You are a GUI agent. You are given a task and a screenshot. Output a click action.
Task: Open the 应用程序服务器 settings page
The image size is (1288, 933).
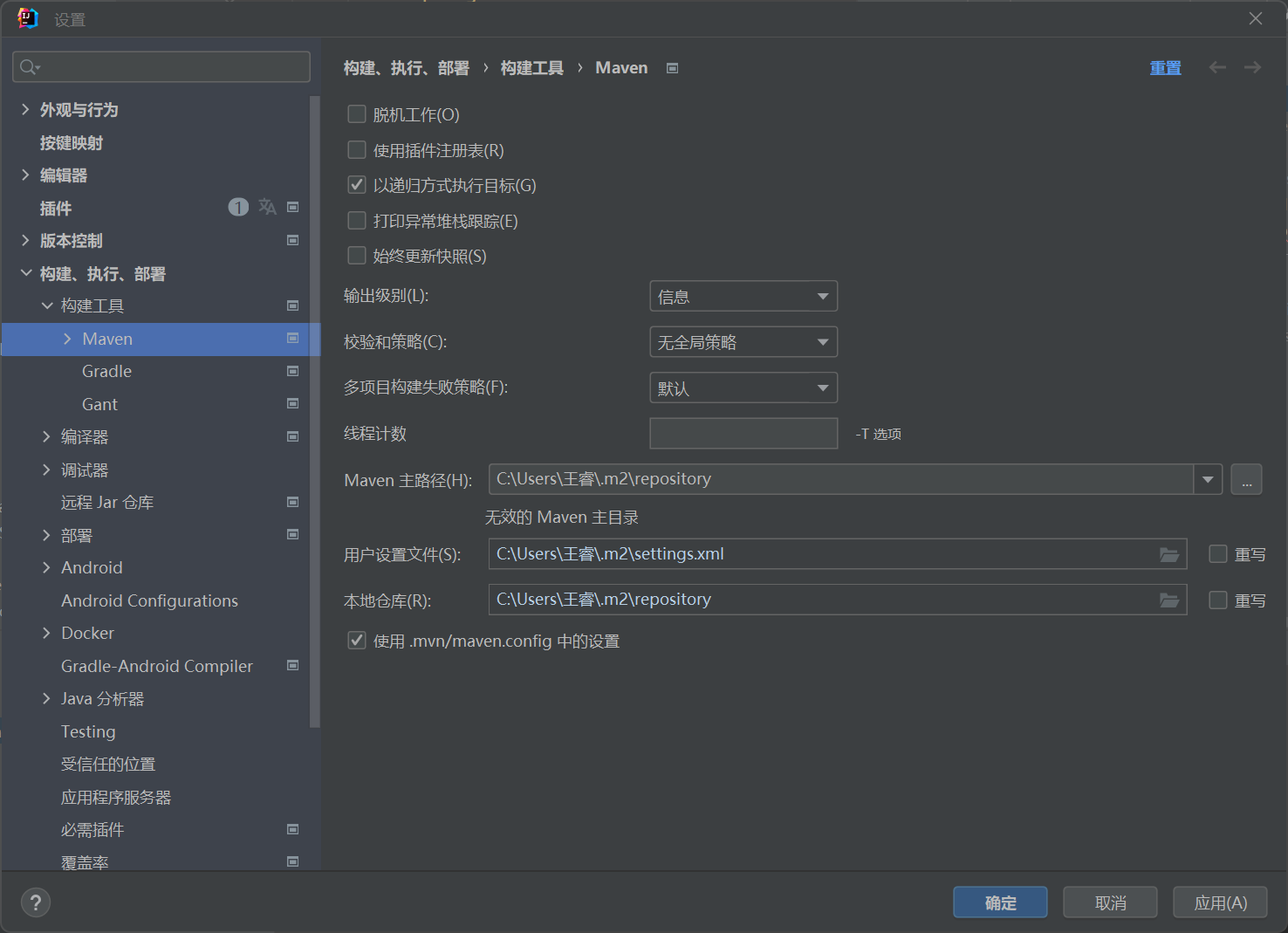coord(116,797)
